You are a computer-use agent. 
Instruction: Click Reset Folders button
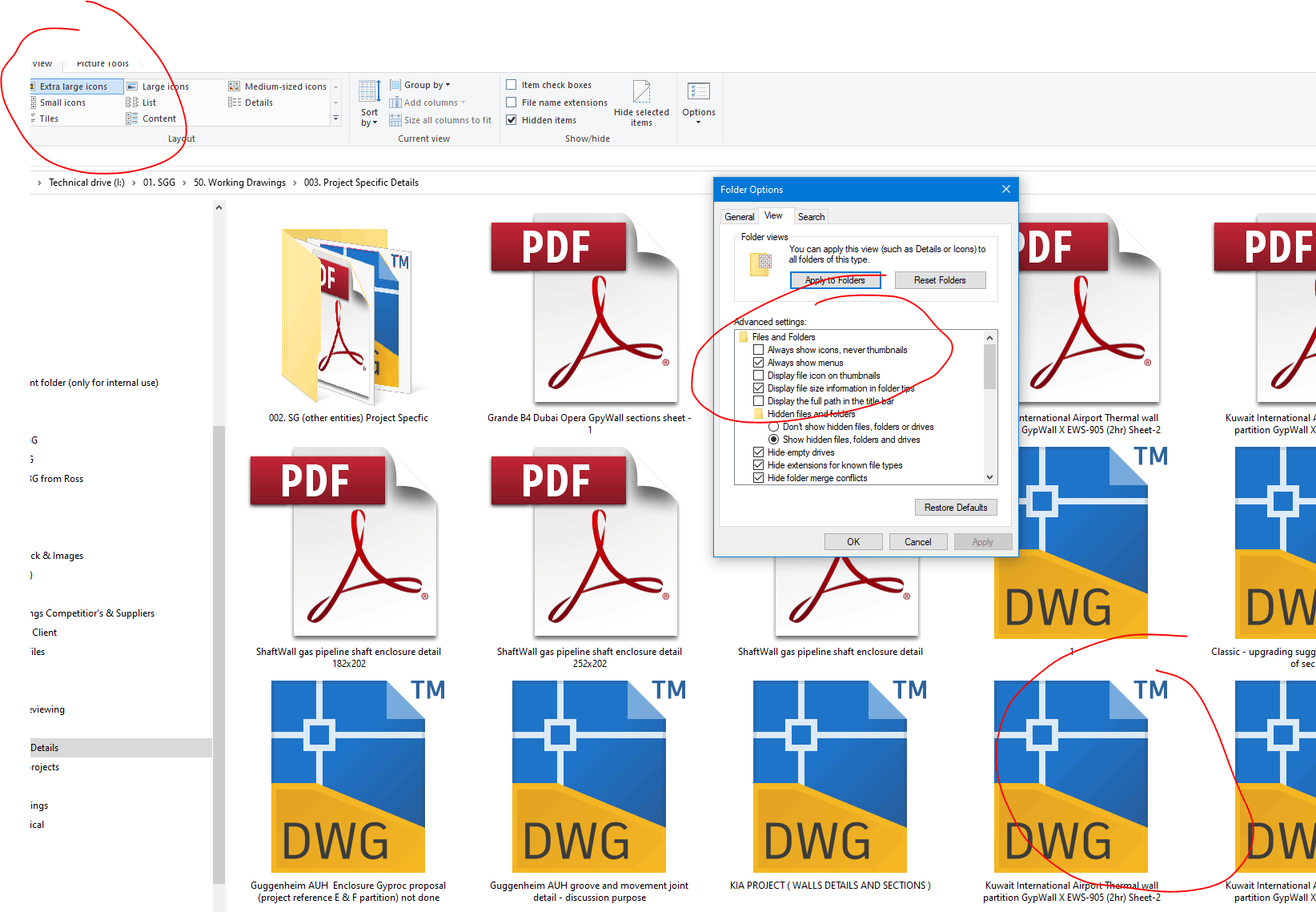pos(940,280)
